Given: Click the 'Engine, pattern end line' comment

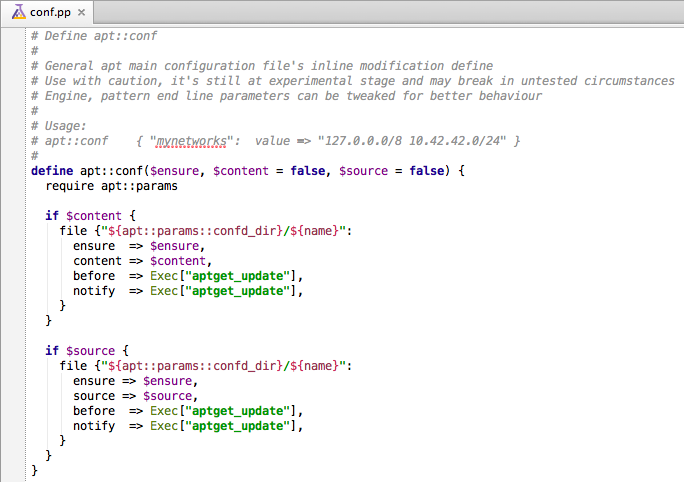Looking at the screenshot, I should click(x=286, y=96).
